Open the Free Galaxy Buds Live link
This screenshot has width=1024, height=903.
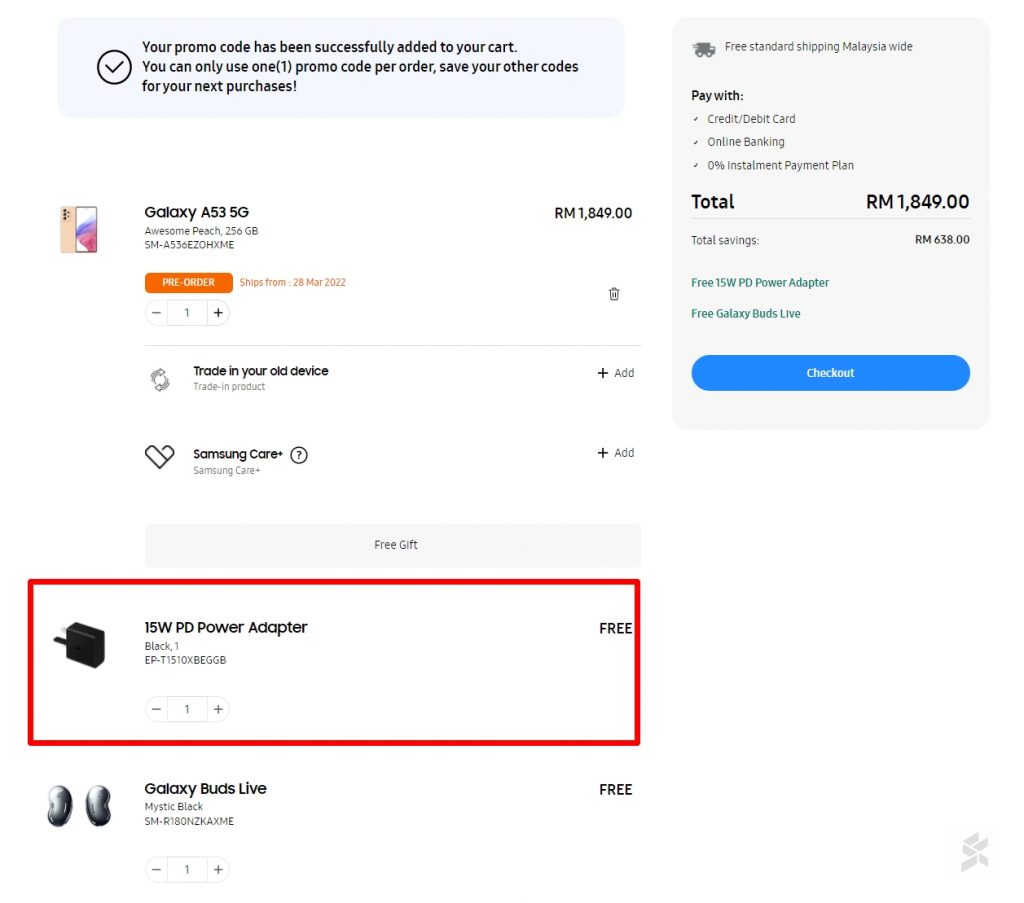click(746, 314)
